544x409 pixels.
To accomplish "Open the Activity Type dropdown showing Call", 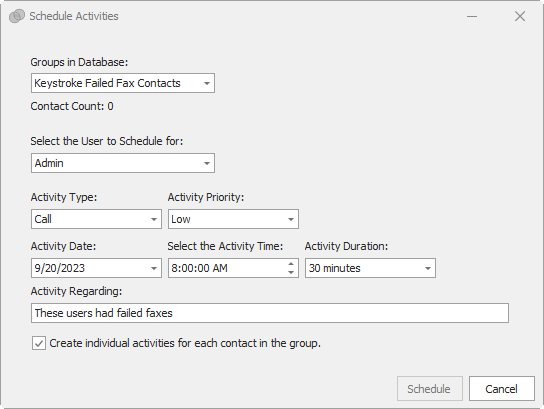I will coord(154,219).
